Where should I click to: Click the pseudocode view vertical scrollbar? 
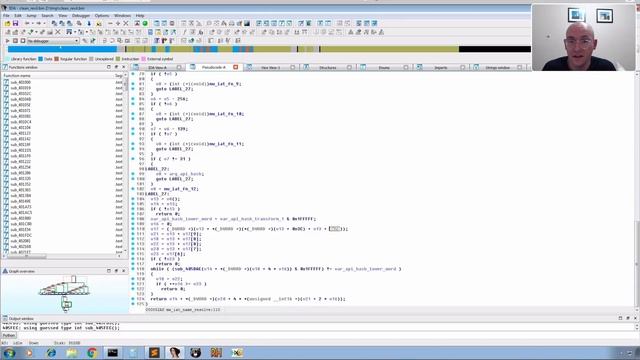pos(637,190)
